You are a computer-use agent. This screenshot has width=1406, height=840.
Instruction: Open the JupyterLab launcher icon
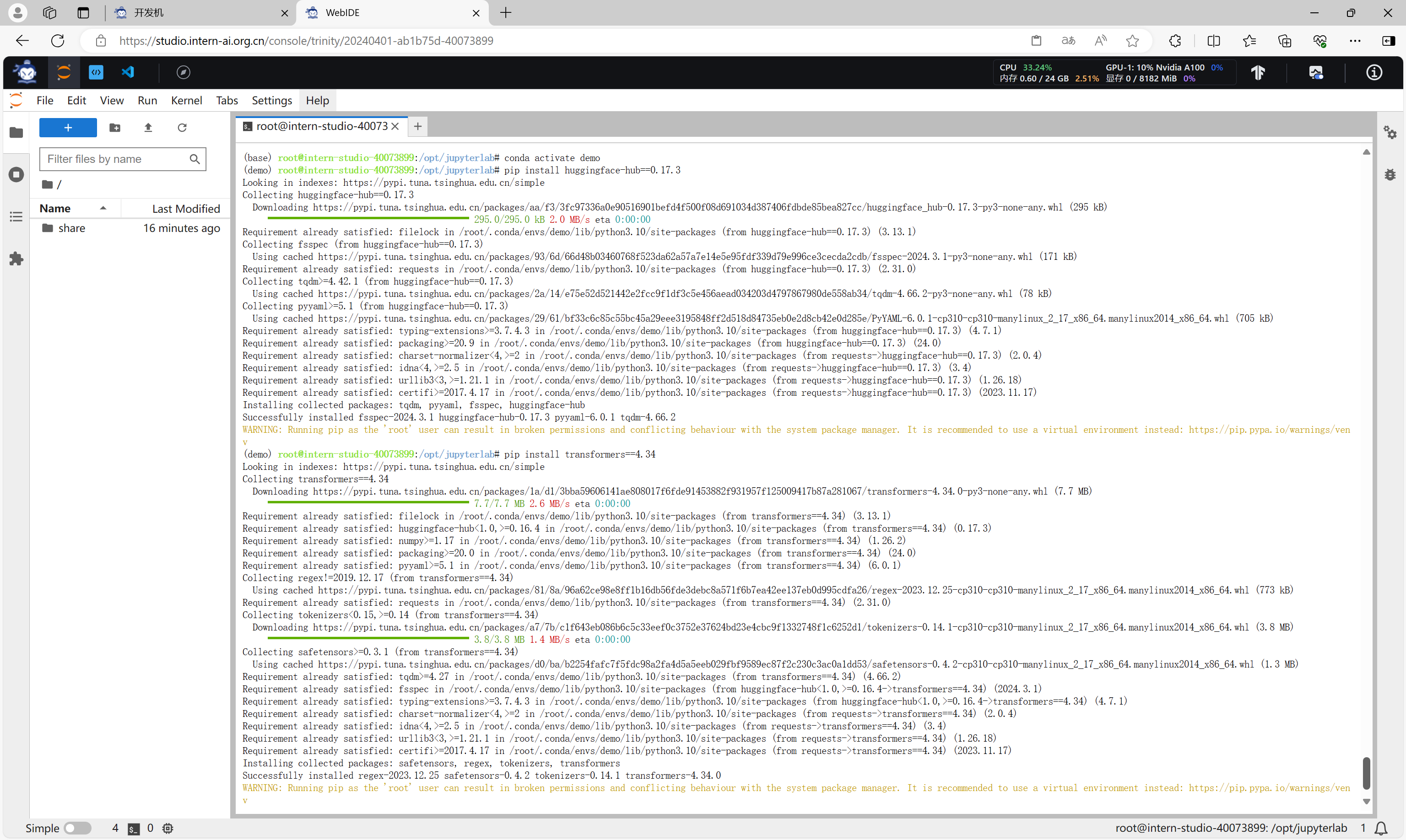click(x=64, y=72)
